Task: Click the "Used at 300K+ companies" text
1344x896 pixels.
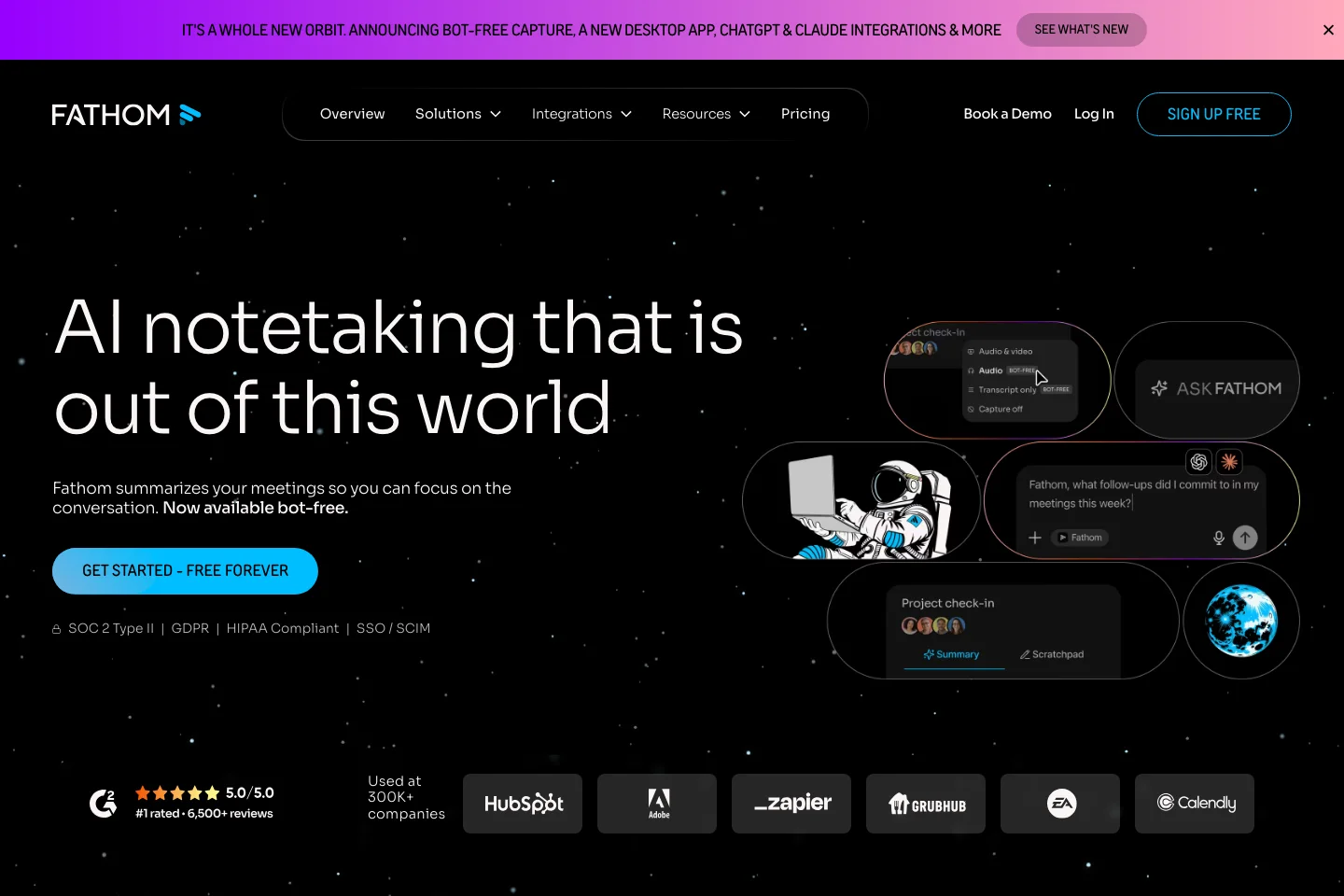Action: (406, 797)
